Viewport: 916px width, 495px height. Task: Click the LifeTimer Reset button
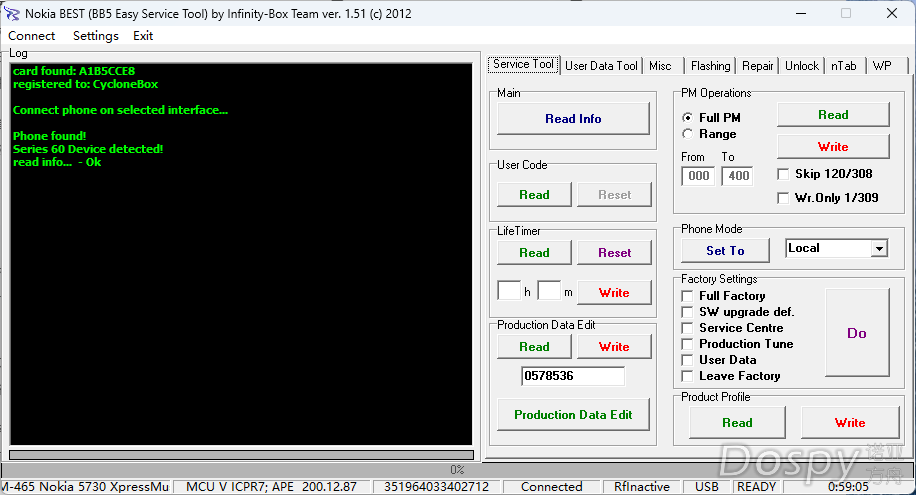[x=615, y=252]
